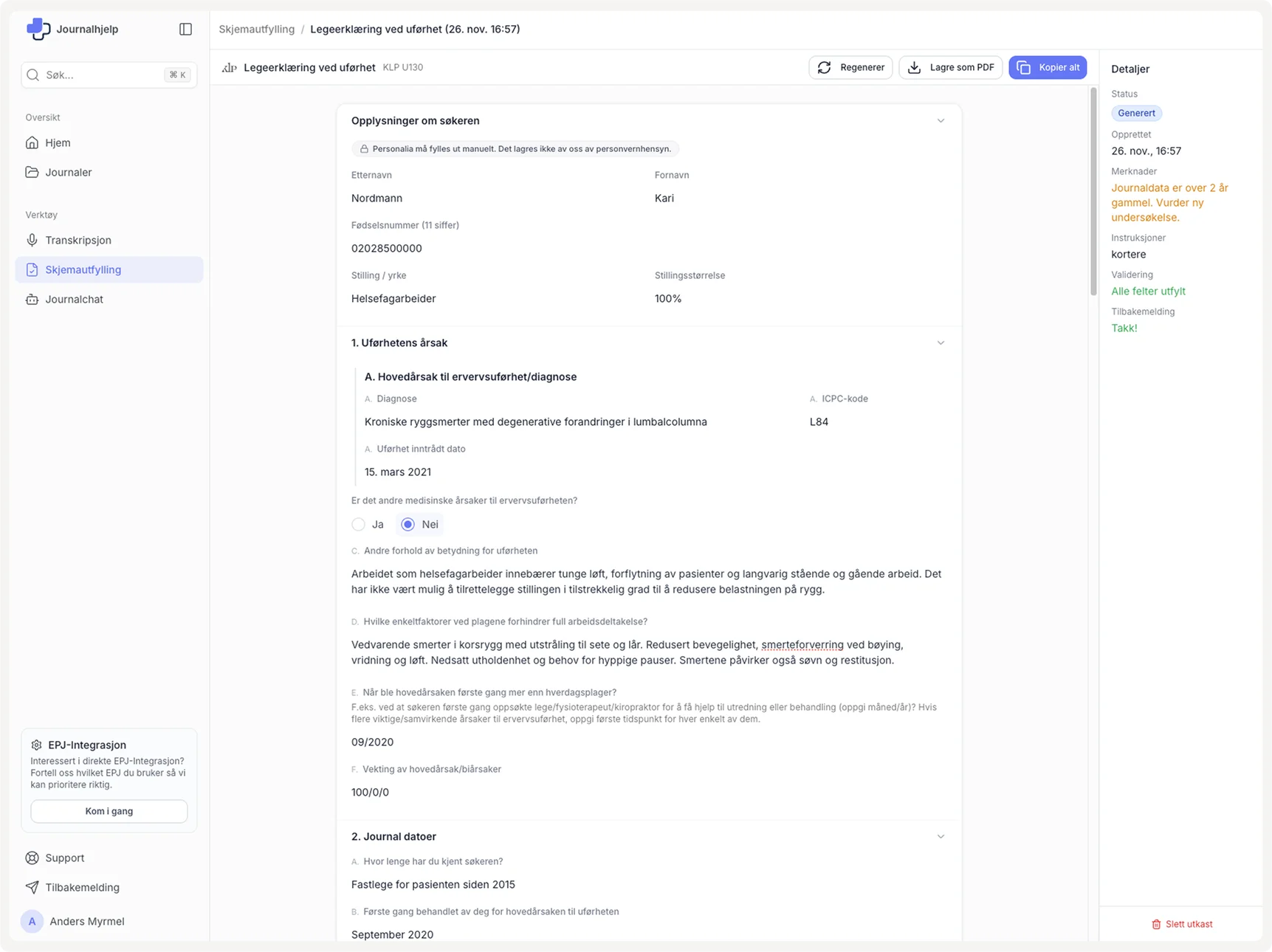
Task: Select the Ja radio button
Action: 359,524
